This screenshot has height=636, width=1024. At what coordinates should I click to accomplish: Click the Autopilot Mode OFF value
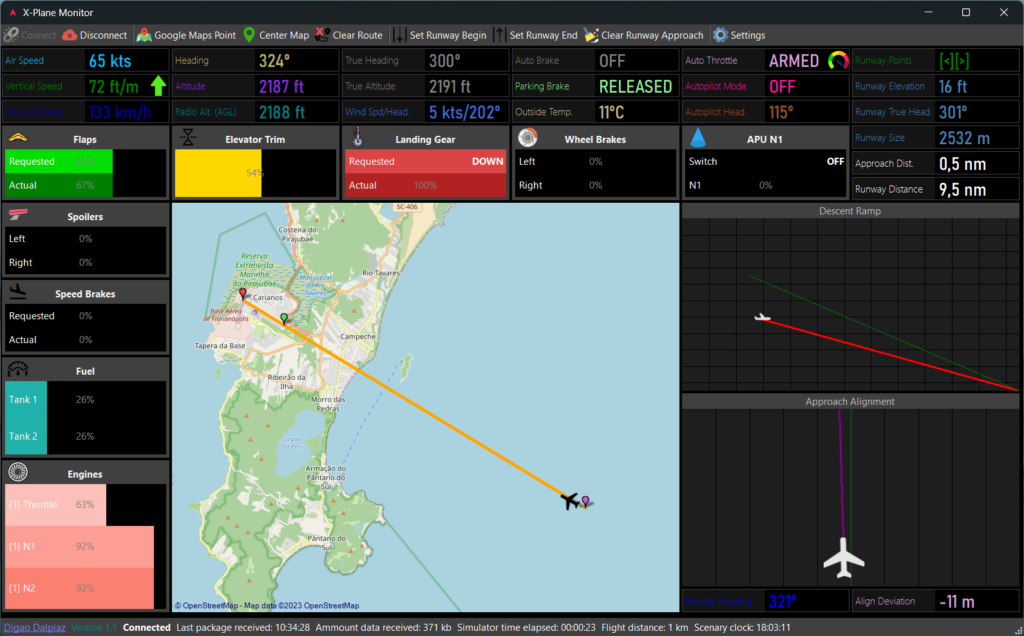tap(782, 86)
